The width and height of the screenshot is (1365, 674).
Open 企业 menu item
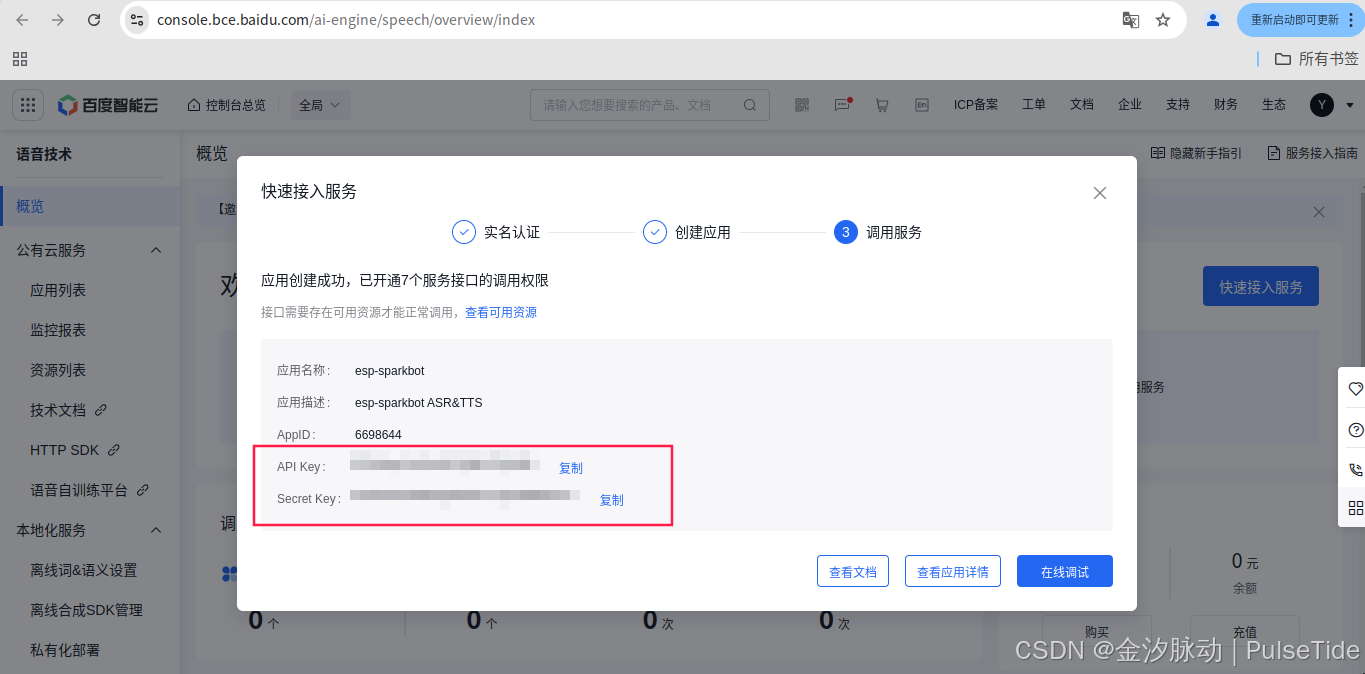1130,105
